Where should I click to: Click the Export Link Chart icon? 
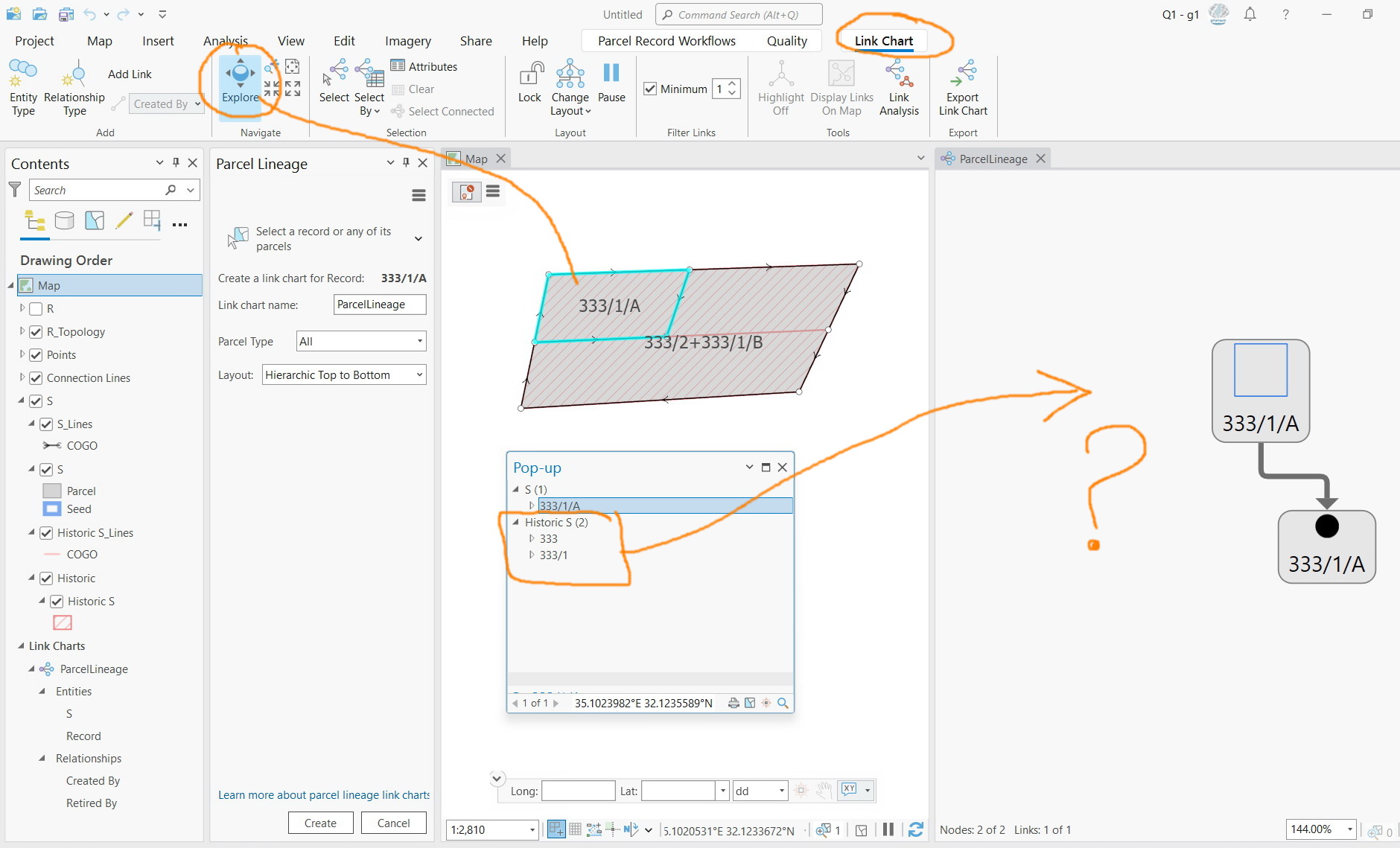962,86
